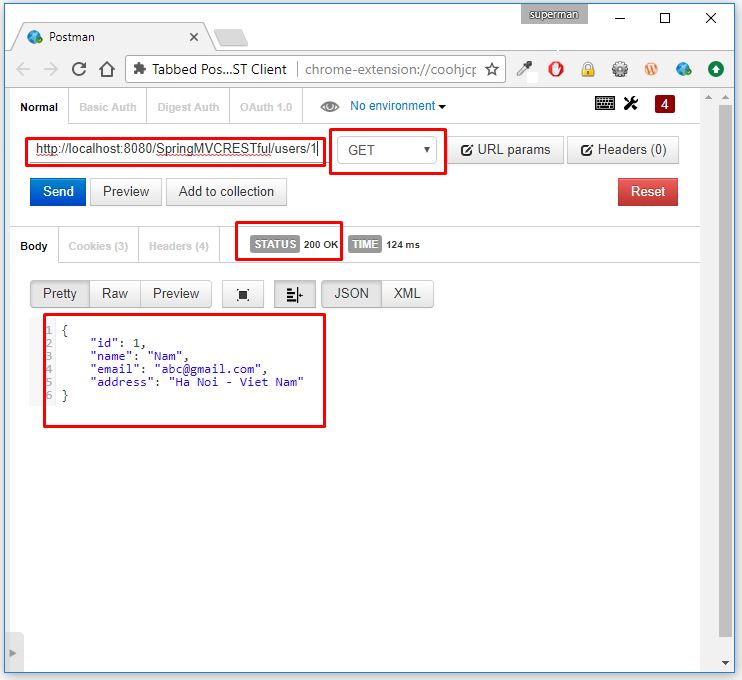Screen dimensions: 742x680
Task: Open a new browser tab
Action: [x=231, y=38]
